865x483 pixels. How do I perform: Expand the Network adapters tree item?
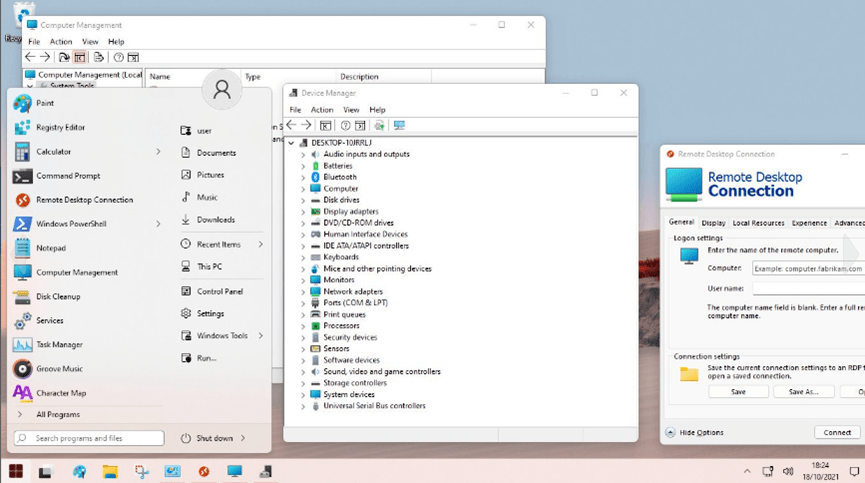303,291
